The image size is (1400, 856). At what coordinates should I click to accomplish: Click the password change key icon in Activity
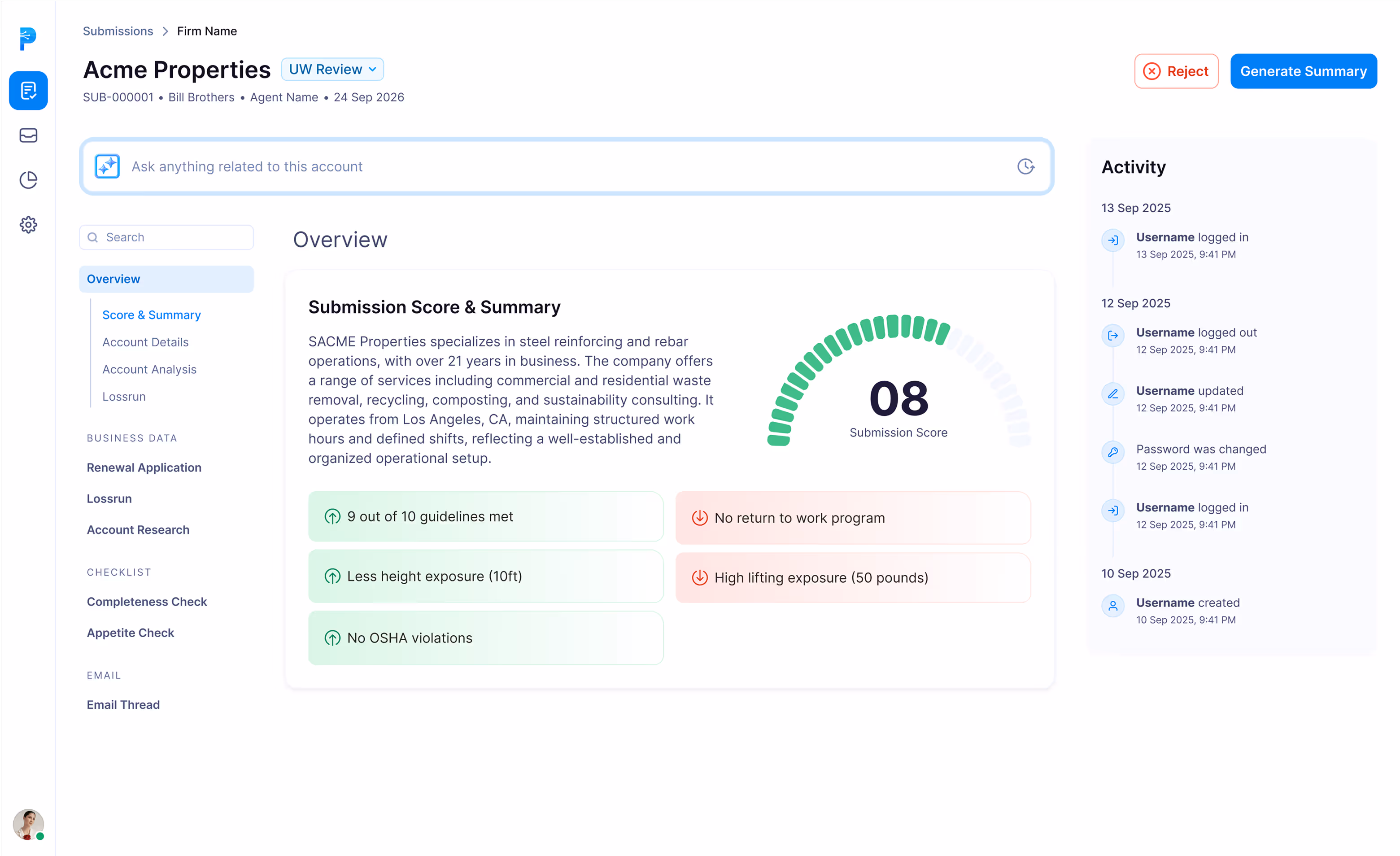coord(1113,452)
